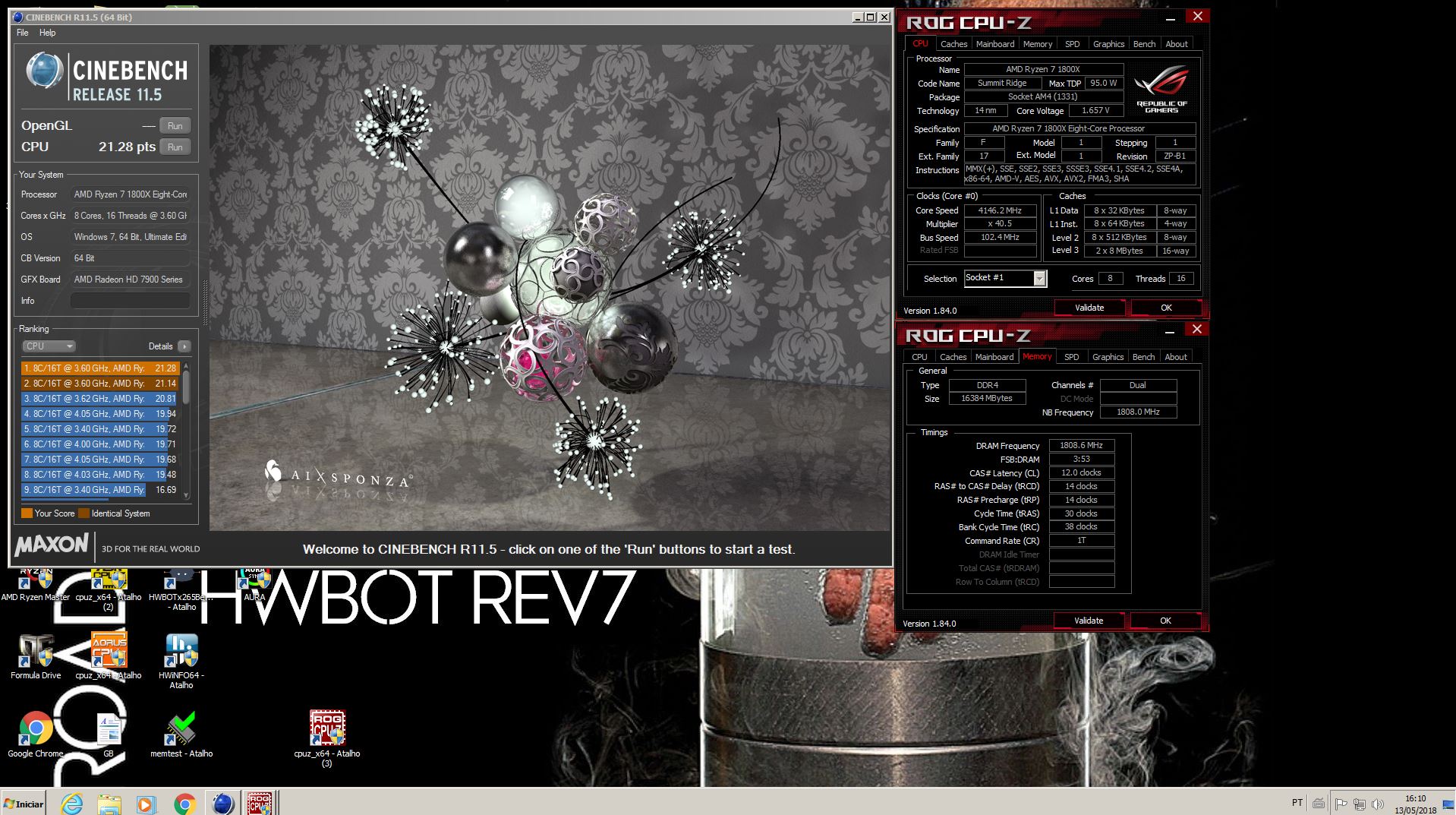The width and height of the screenshot is (1456, 815).
Task: Open Memory tab in upper CPU-Z
Action: click(x=1037, y=44)
